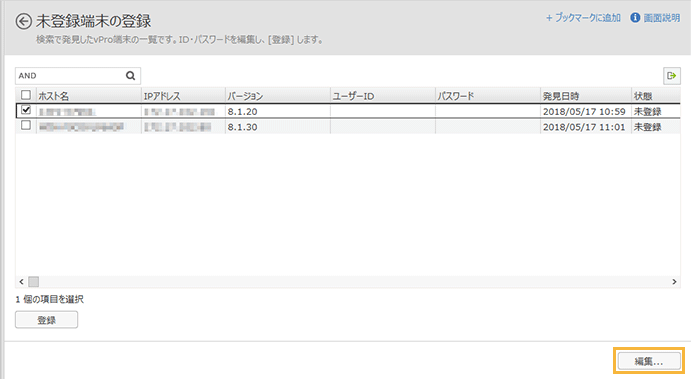The image size is (691, 379).
Task: Click the 1 個の項目を選択 status text
Action: (x=50, y=299)
